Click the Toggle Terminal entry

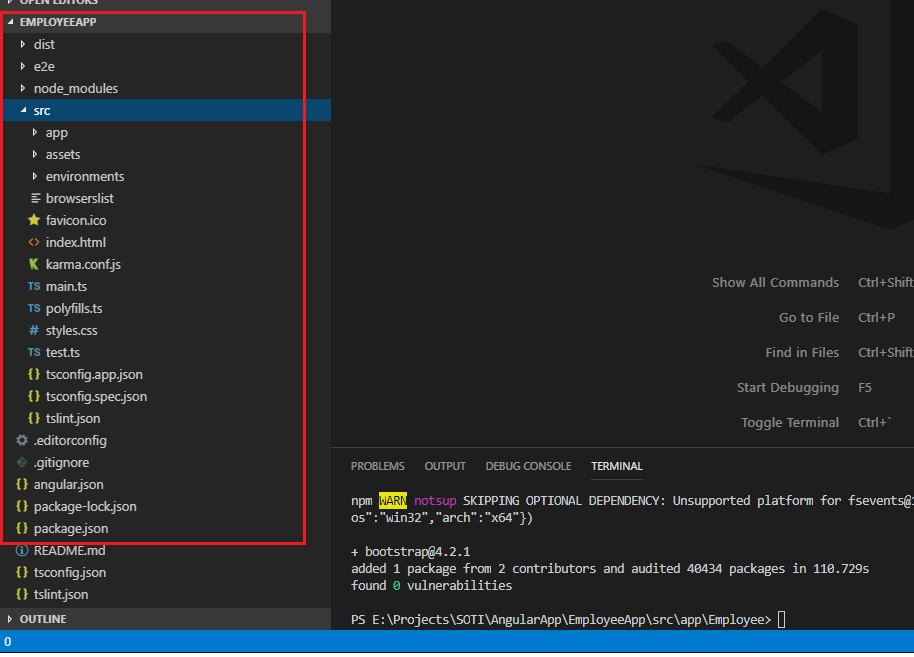coord(789,422)
